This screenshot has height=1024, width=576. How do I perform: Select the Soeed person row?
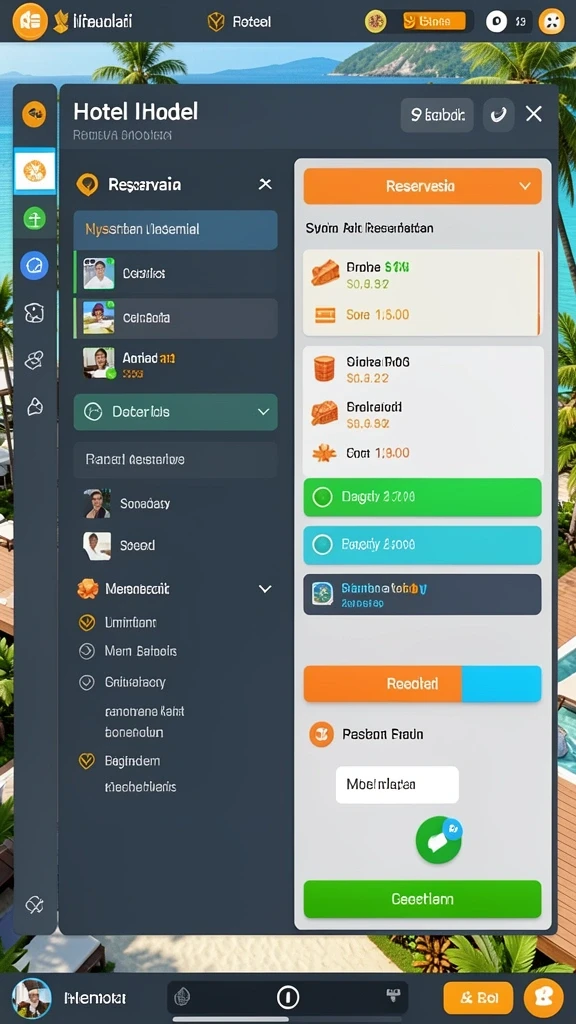click(x=175, y=545)
